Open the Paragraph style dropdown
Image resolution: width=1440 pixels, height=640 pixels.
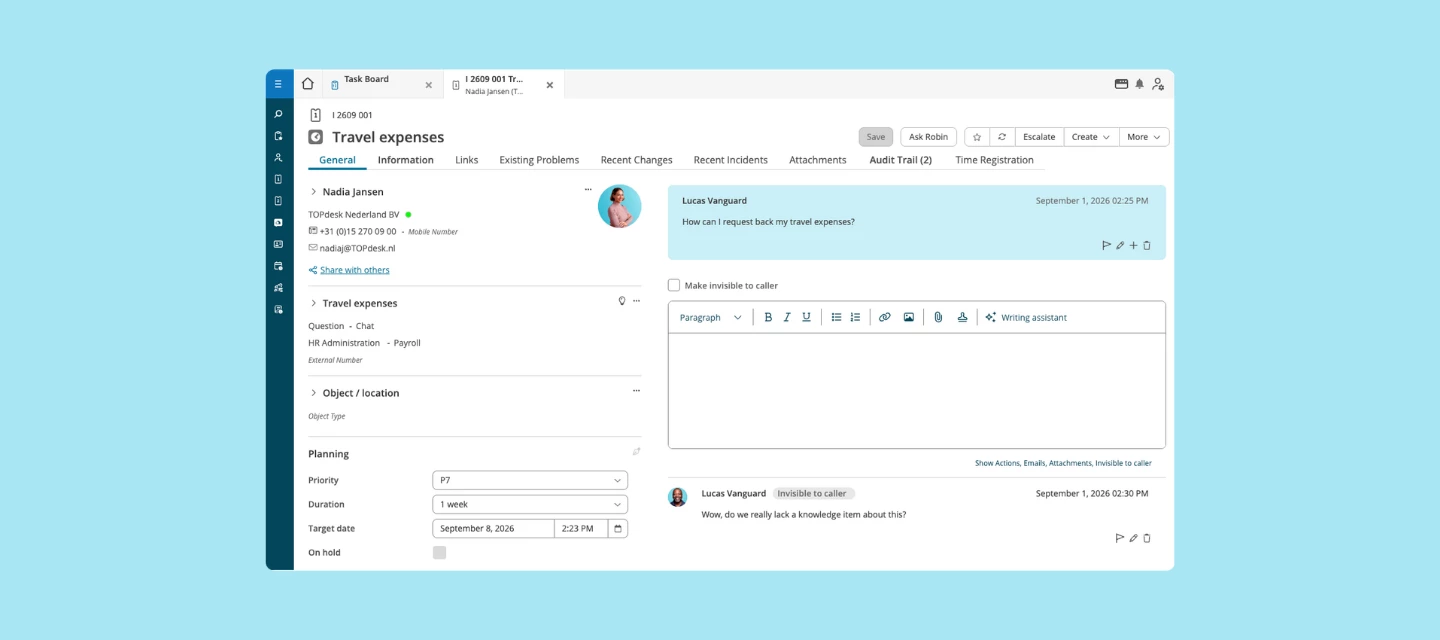click(711, 317)
